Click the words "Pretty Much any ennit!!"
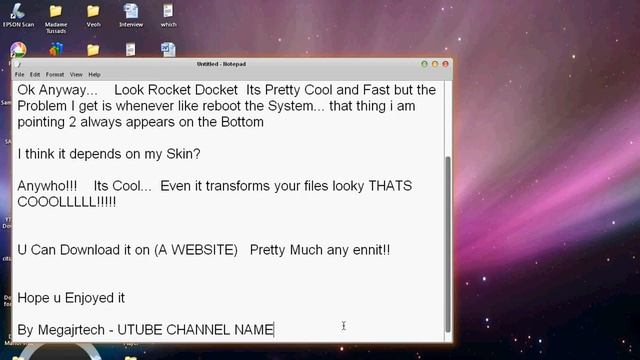 [x=320, y=250]
